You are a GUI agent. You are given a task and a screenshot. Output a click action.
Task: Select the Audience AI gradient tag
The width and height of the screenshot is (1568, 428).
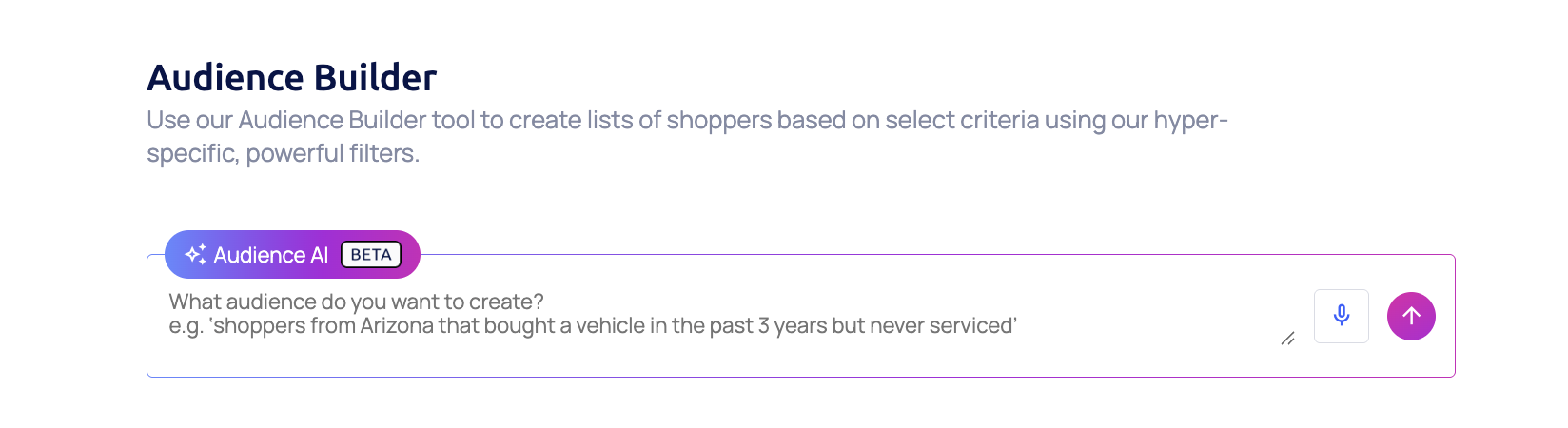[x=291, y=255]
